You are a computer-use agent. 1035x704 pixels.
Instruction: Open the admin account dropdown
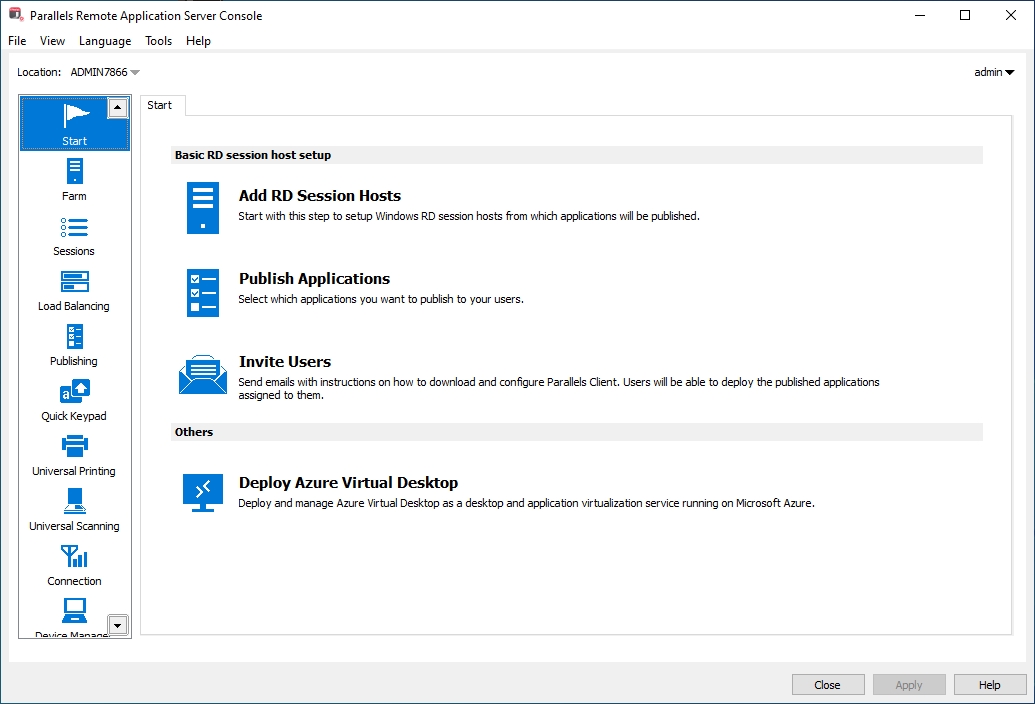pos(994,72)
